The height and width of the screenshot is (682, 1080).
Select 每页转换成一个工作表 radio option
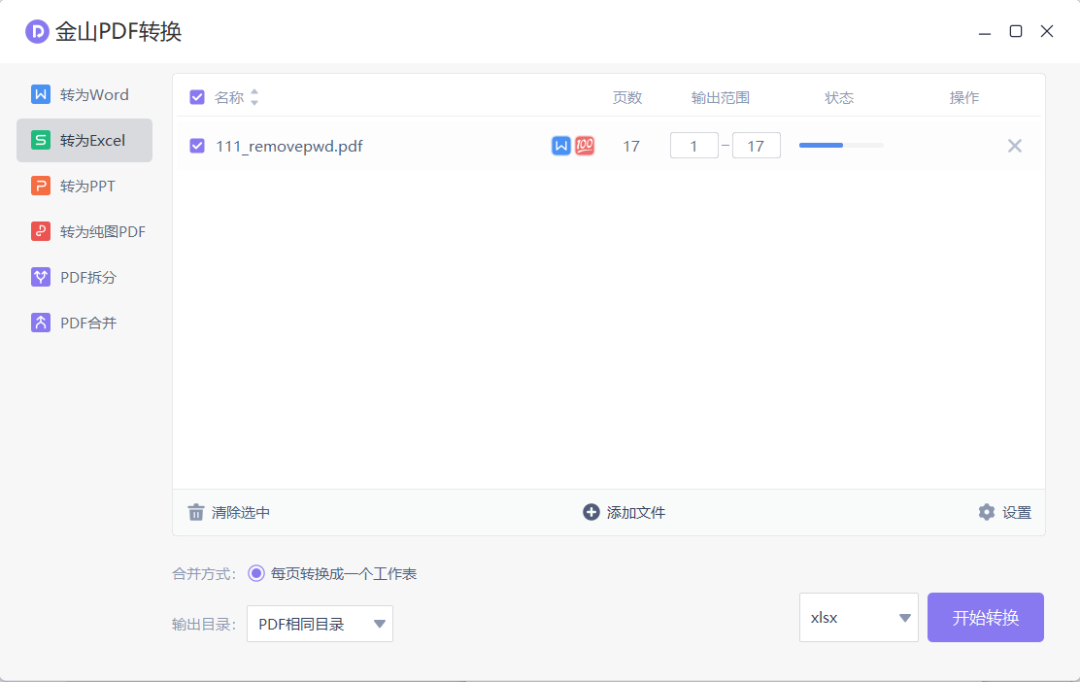coord(256,573)
